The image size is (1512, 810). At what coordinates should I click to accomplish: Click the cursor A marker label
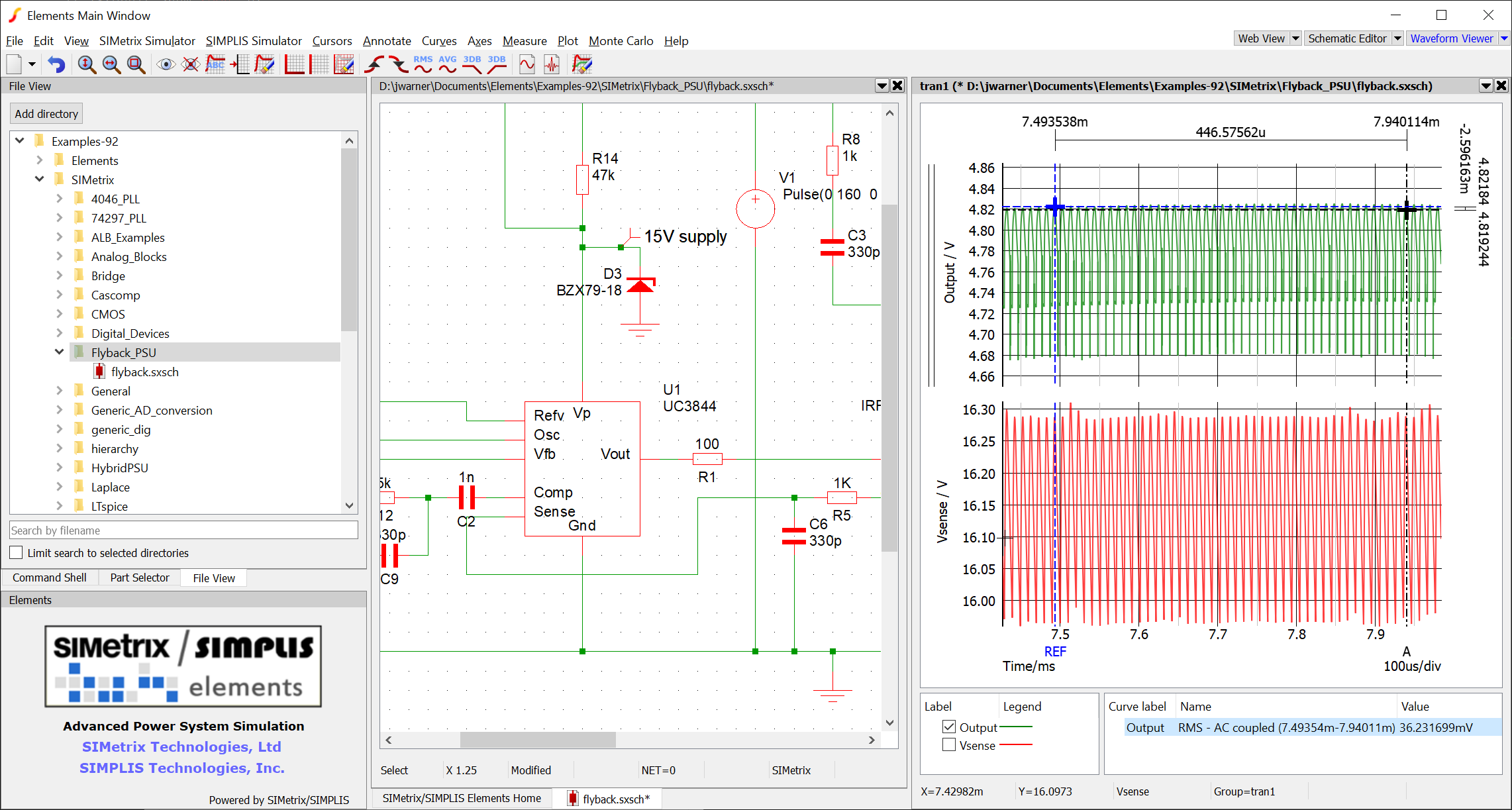(x=1407, y=651)
